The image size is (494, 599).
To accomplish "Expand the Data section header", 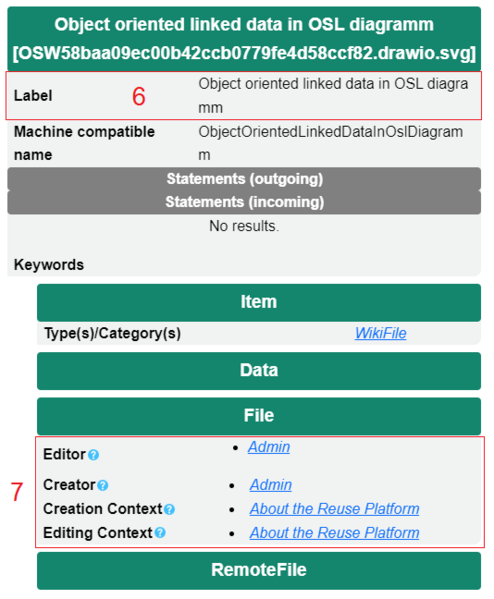I will (x=259, y=371).
